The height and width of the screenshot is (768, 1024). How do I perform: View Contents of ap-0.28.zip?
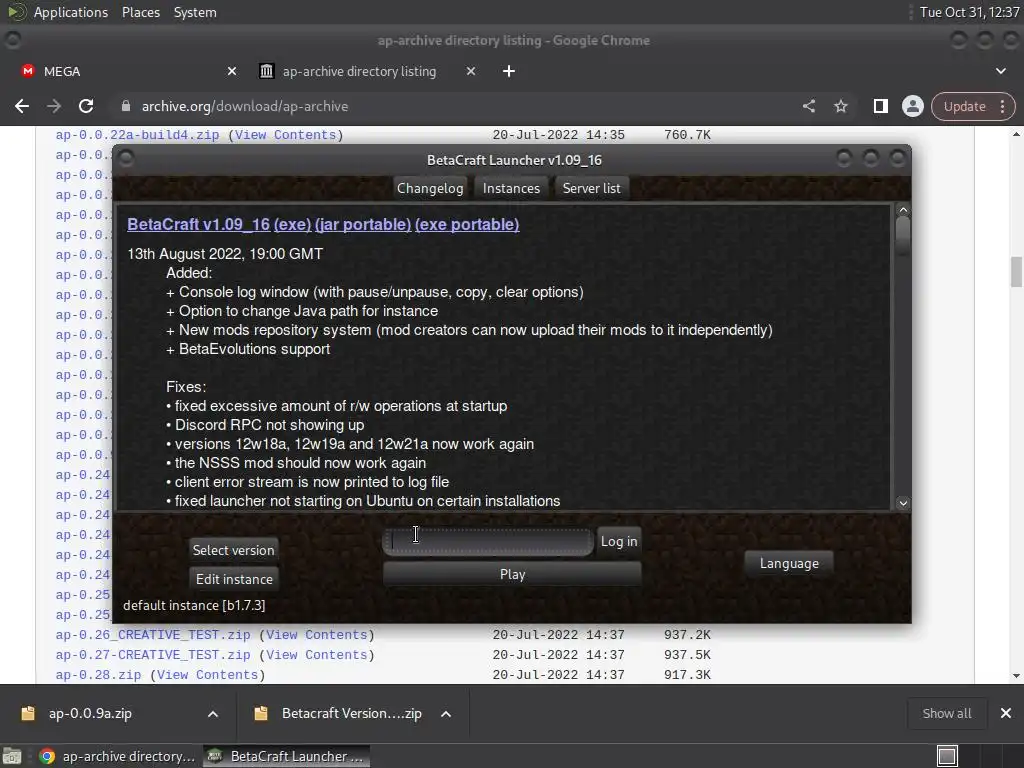click(208, 675)
